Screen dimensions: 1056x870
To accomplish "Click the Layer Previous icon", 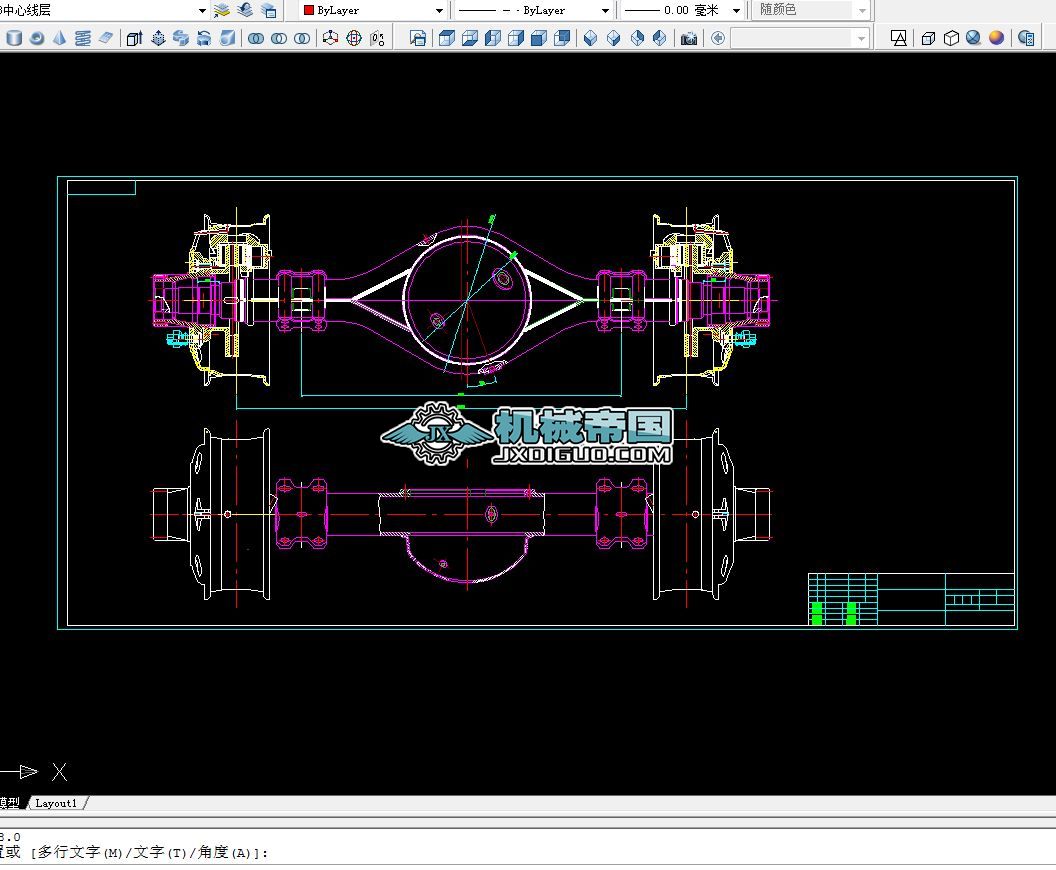I will (245, 10).
